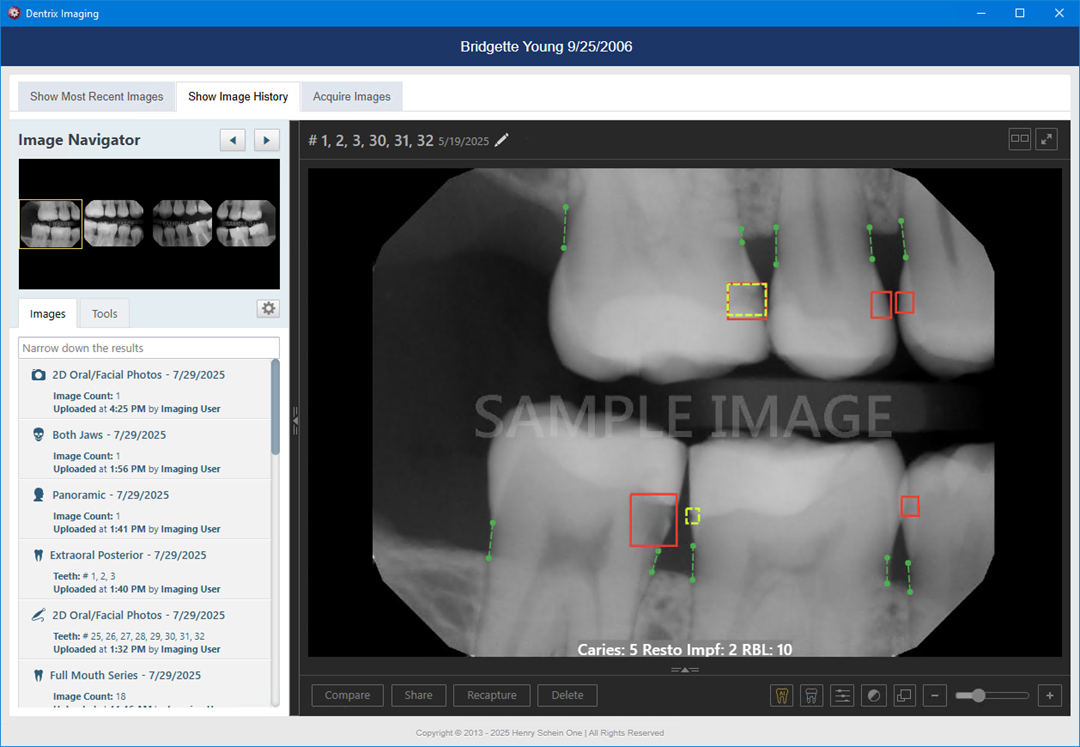Click icon beside 2D Oral/Facial Photos with teeth 25-32
The width and height of the screenshot is (1080, 747).
click(39, 615)
